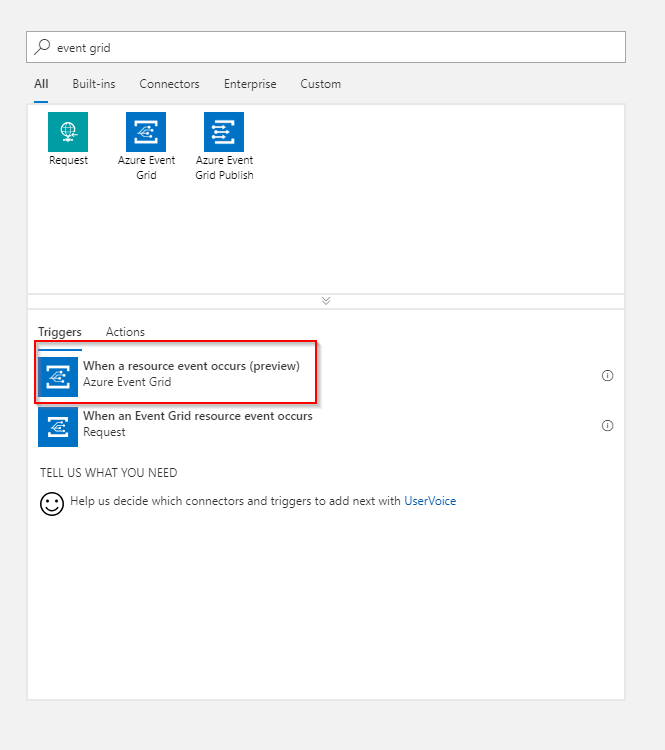665x750 pixels.
Task: Show info for 'When an Event Grid resource event occurs'
Action: pyautogui.click(x=608, y=426)
